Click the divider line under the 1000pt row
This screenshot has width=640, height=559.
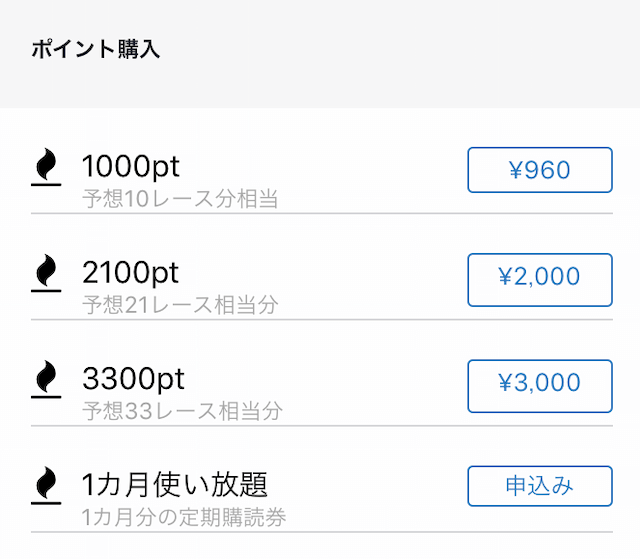pyautogui.click(x=322, y=213)
